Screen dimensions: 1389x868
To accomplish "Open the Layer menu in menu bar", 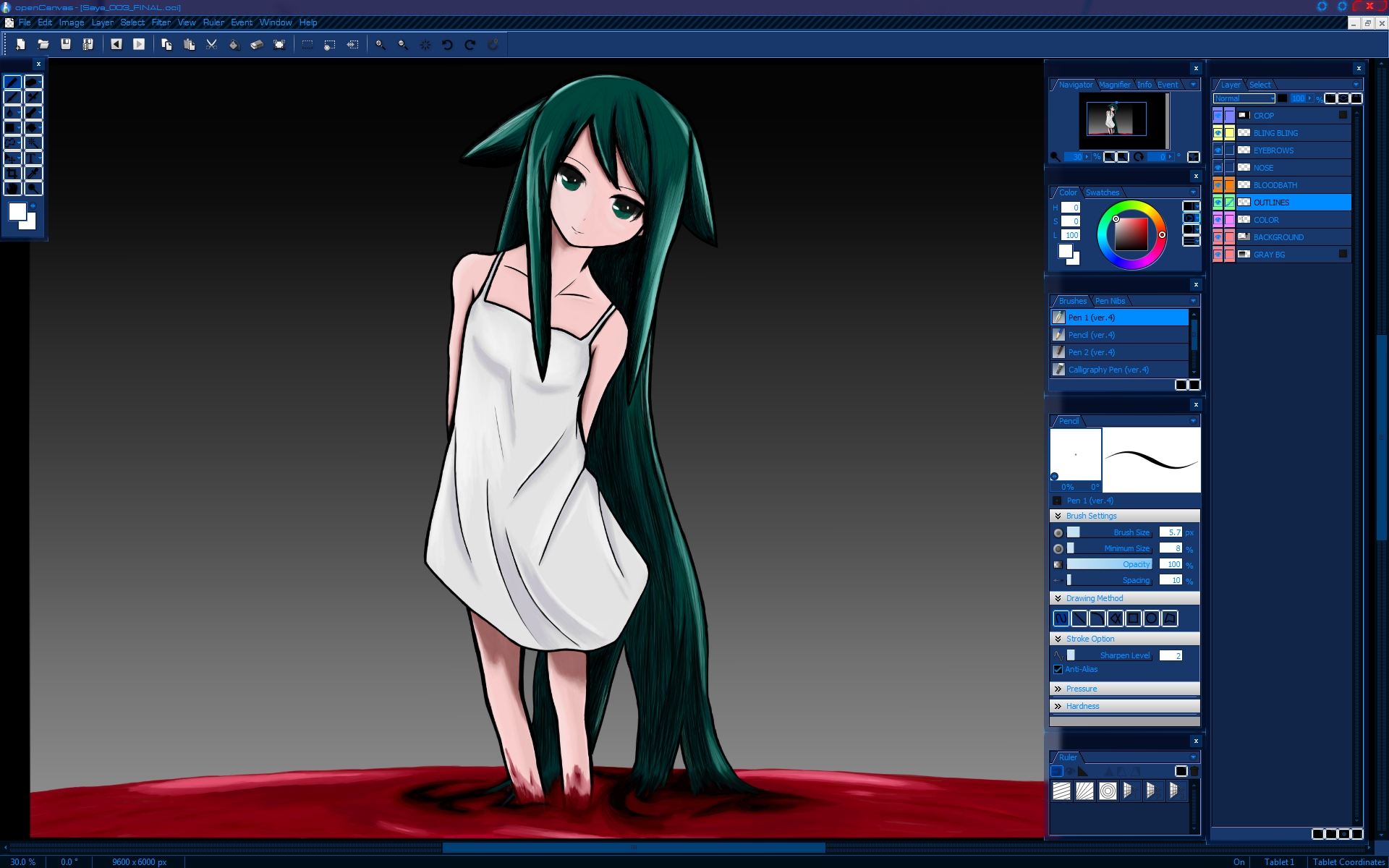I will [102, 22].
